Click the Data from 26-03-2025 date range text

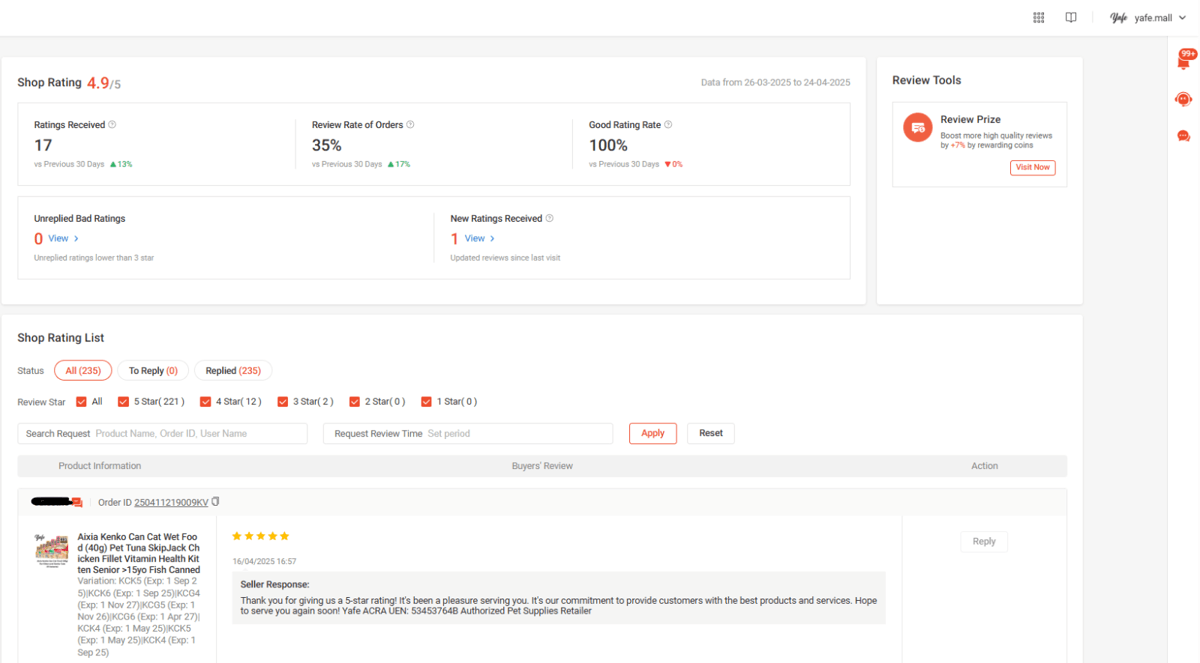776,82
